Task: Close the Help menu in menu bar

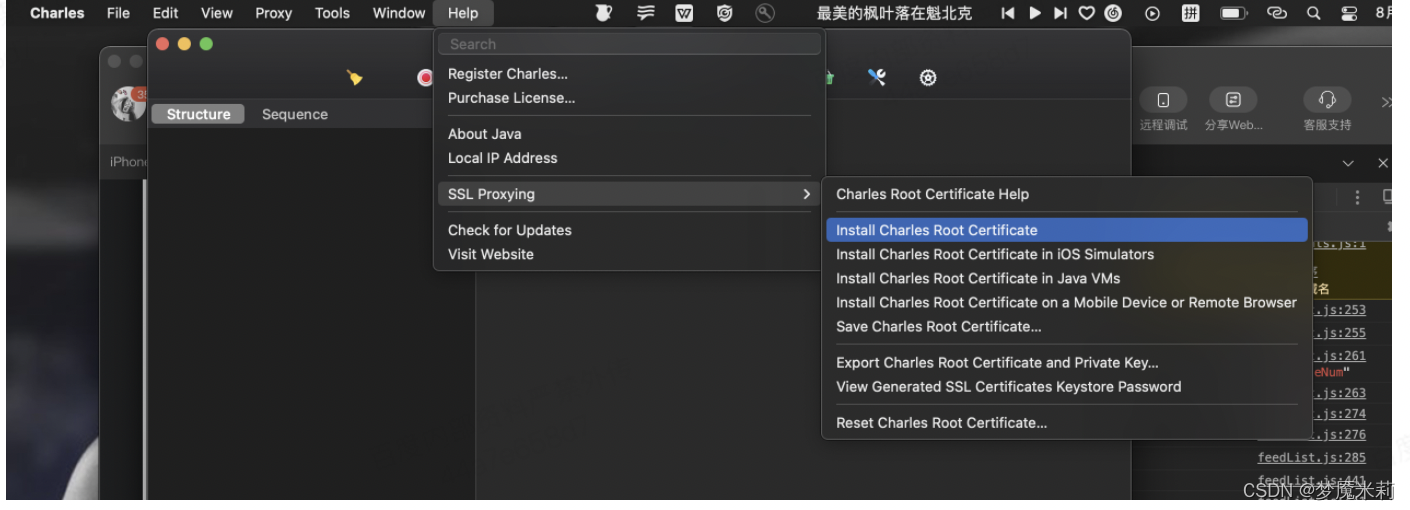Action: [x=463, y=13]
